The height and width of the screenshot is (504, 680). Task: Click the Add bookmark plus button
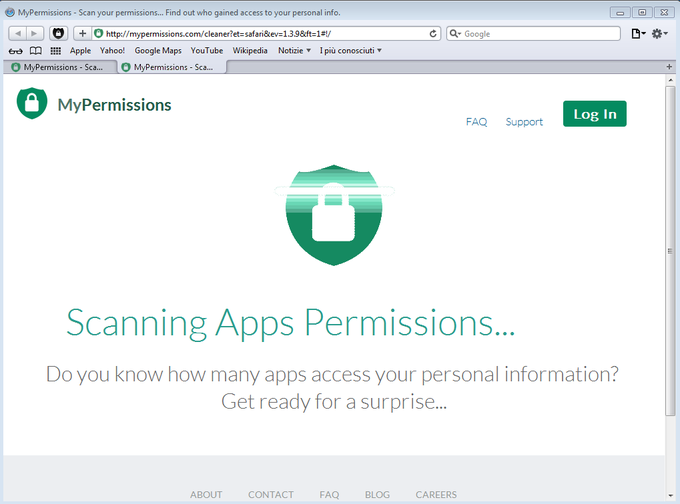(82, 33)
